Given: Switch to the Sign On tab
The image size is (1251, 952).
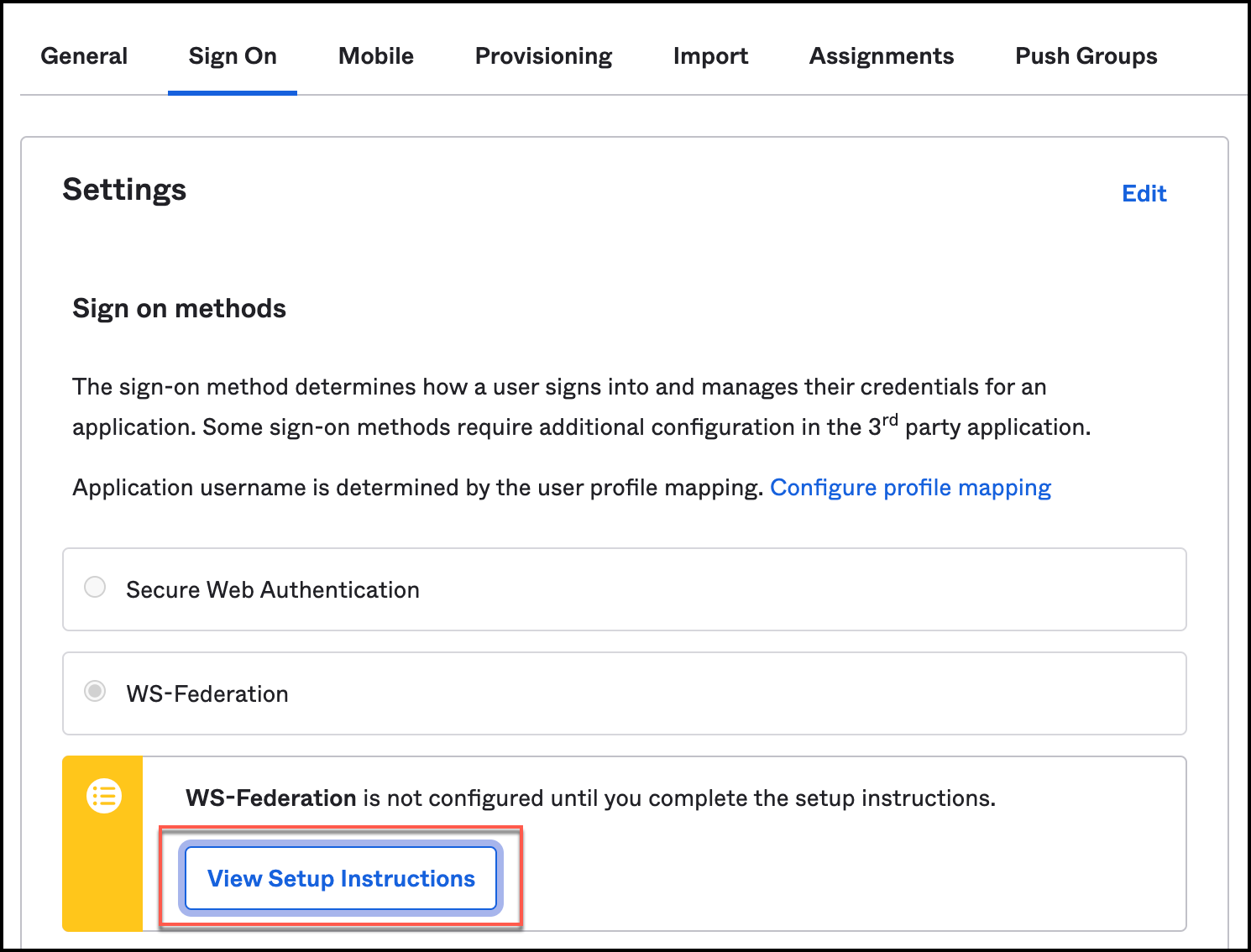Looking at the screenshot, I should pos(233,56).
